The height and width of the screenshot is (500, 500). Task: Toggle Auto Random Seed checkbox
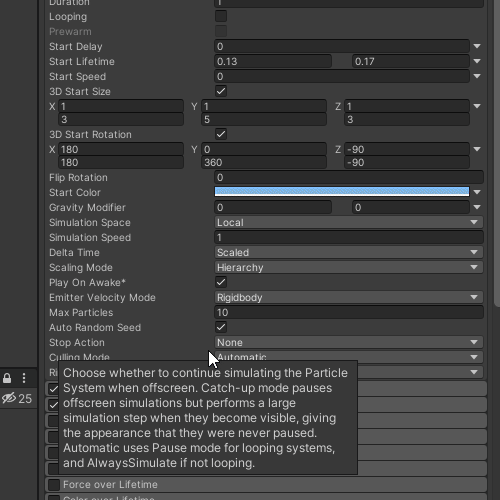[221, 327]
